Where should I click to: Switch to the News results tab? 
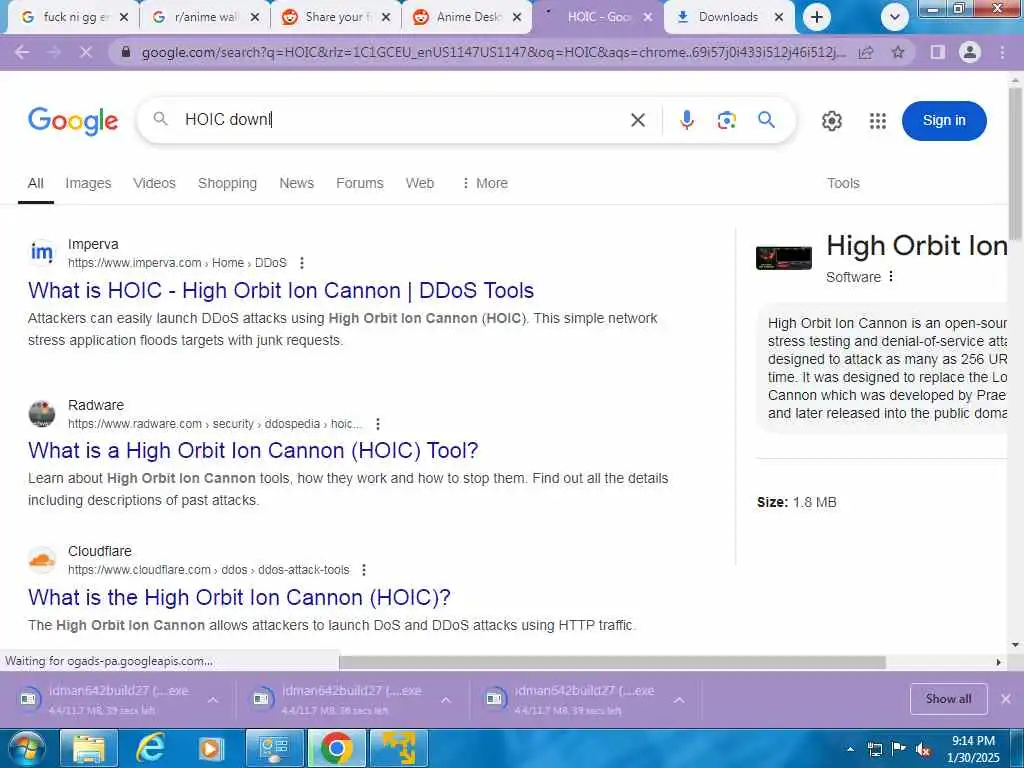point(296,184)
